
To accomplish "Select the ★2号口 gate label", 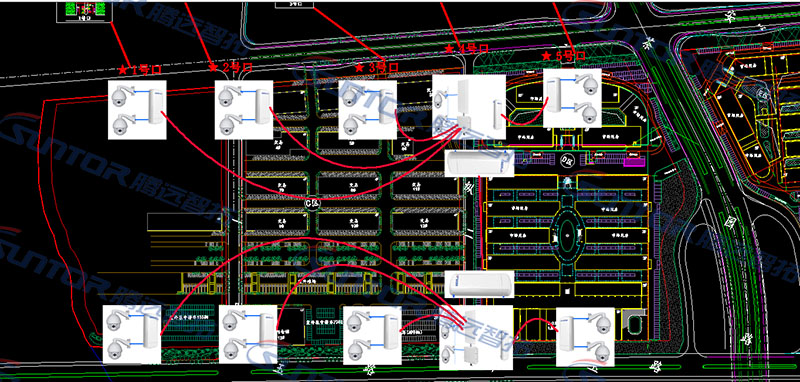I will point(231,67).
